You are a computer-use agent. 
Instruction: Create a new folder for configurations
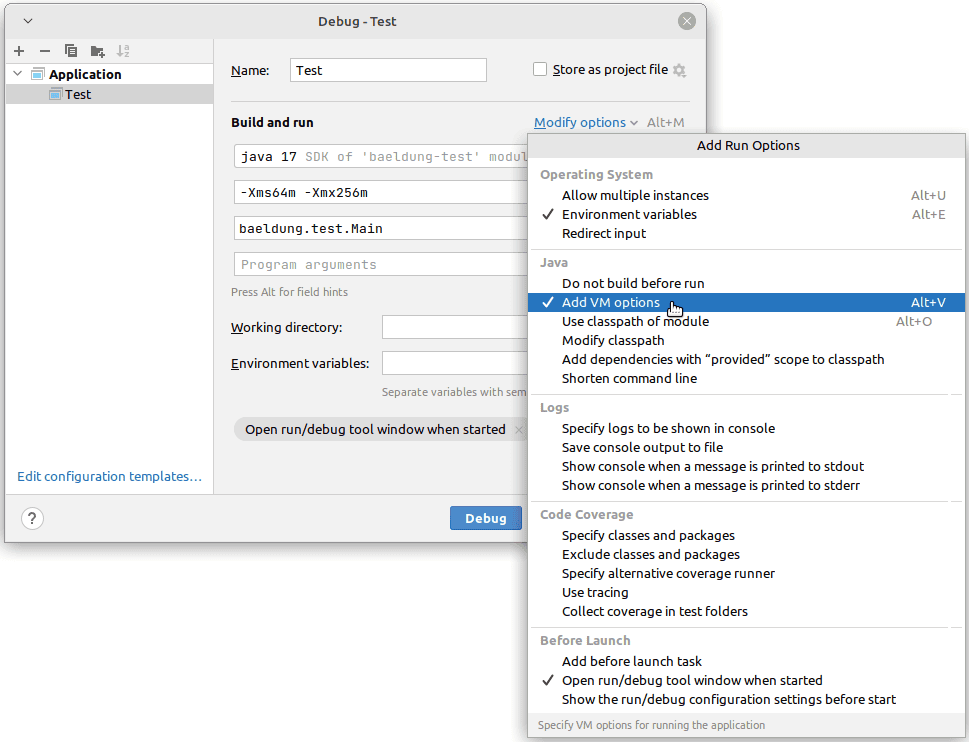(96, 51)
